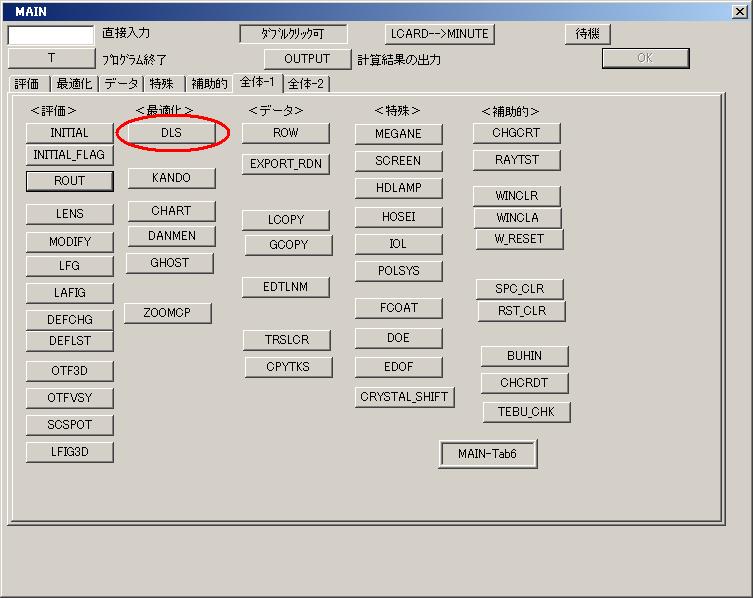Viewport: 753px width, 598px height.
Task: Select the 補助的 tab
Action: click(x=209, y=84)
